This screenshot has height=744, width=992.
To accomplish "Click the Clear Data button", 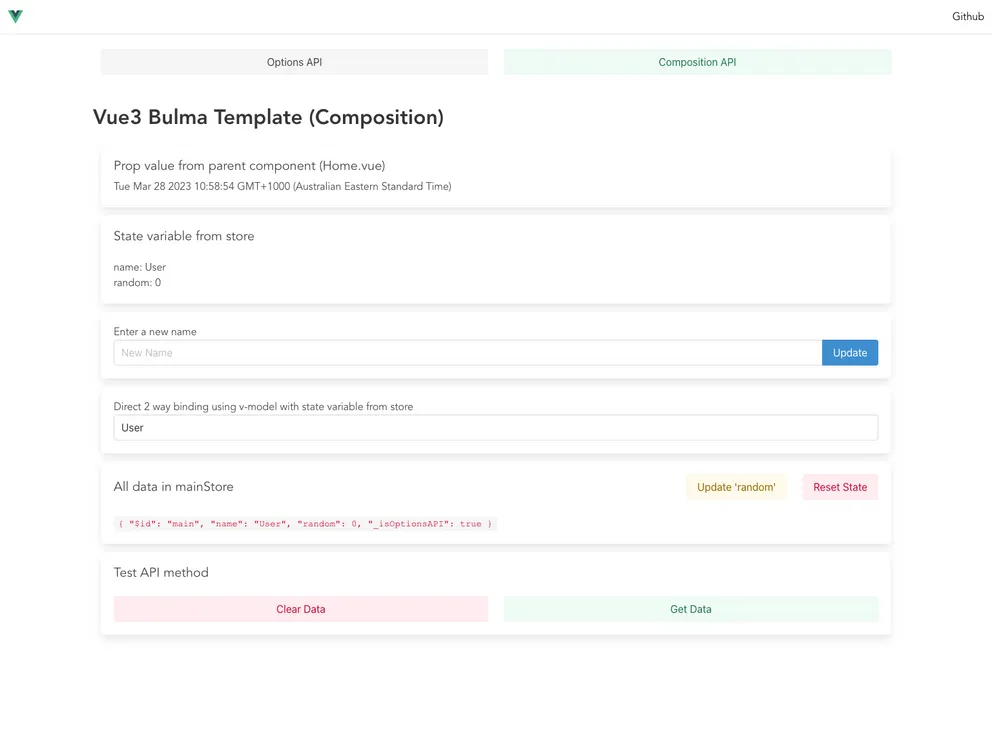I will tap(300, 609).
